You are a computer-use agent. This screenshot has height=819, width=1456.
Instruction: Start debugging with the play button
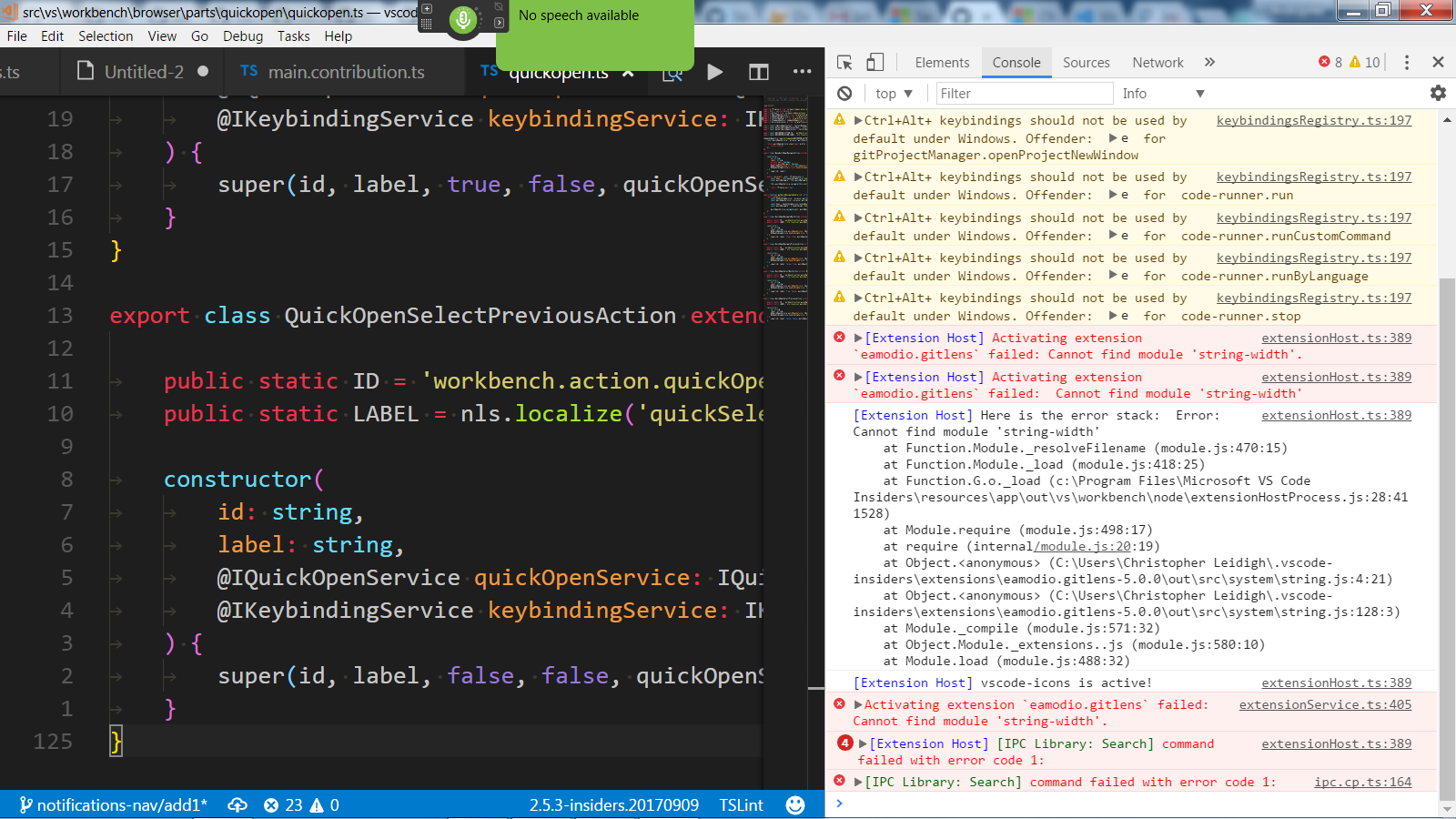(x=715, y=72)
